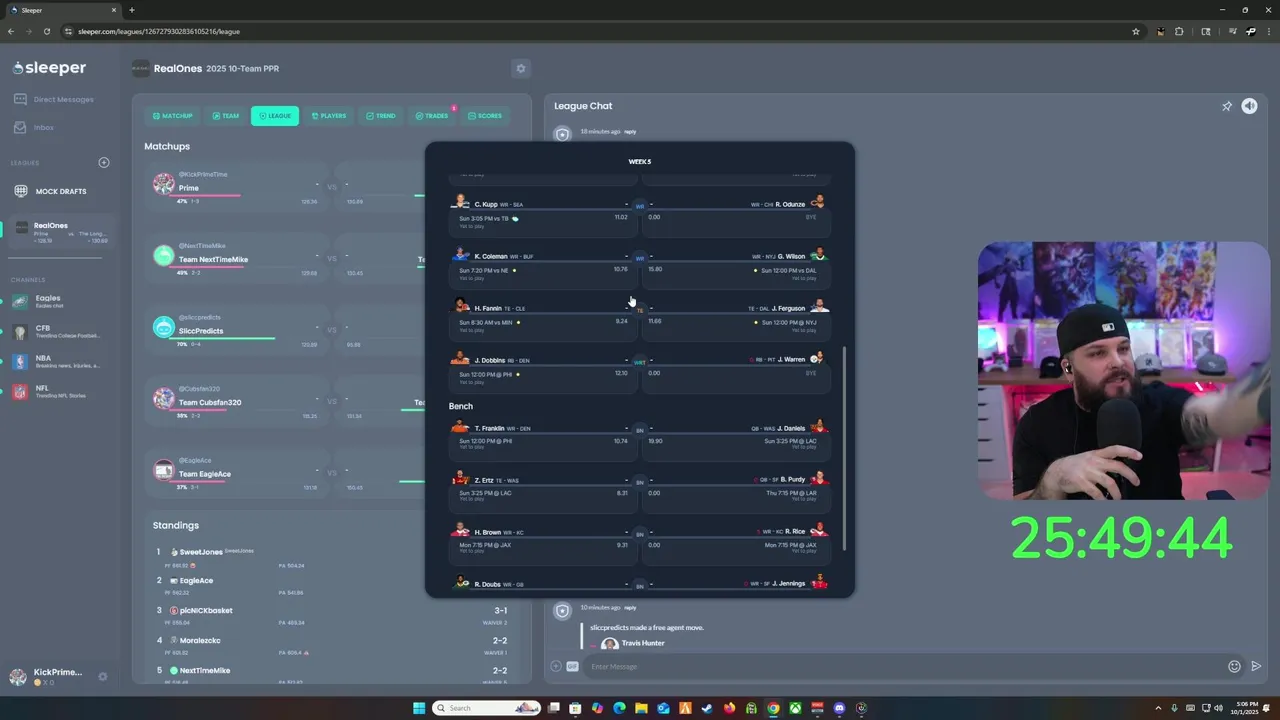This screenshot has height=720, width=1280.
Task: Select the League tab
Action: [274, 116]
